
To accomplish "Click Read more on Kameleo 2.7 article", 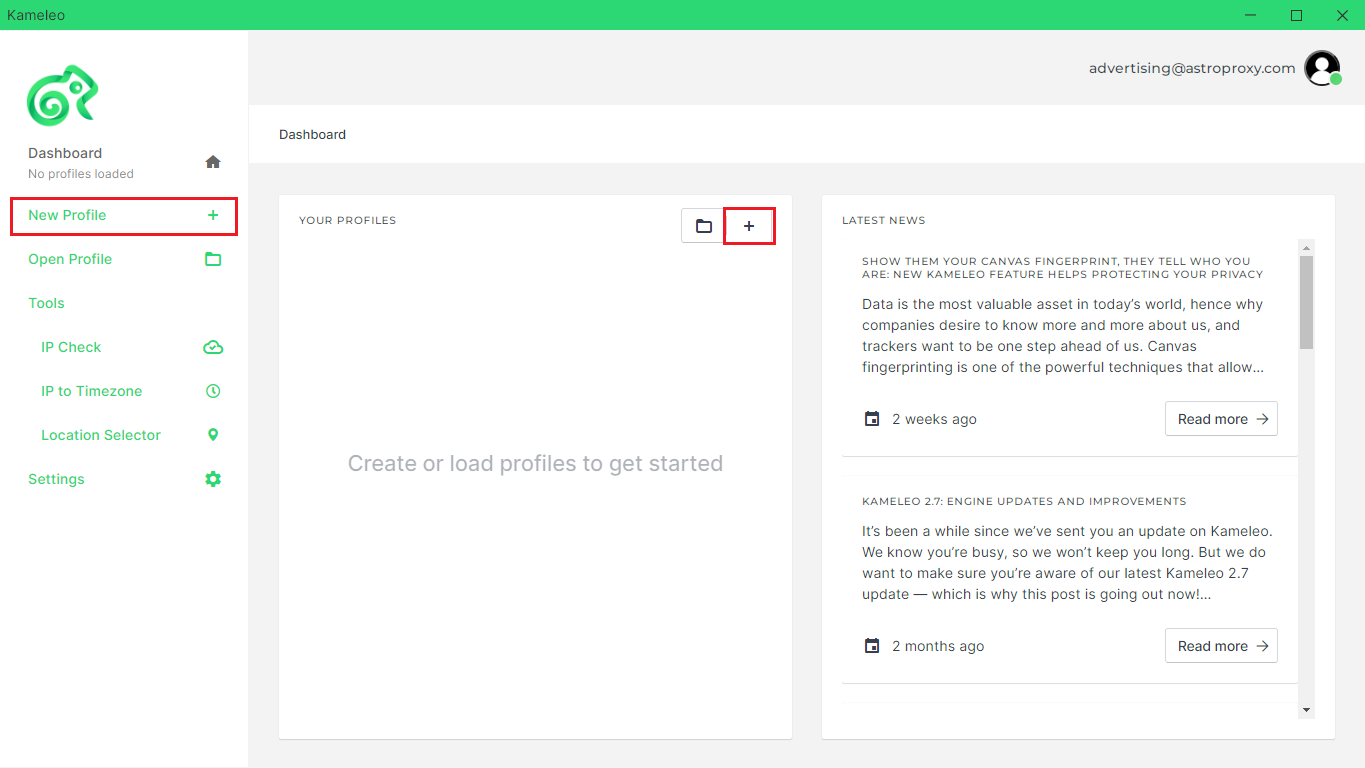I will pyautogui.click(x=1221, y=646).
